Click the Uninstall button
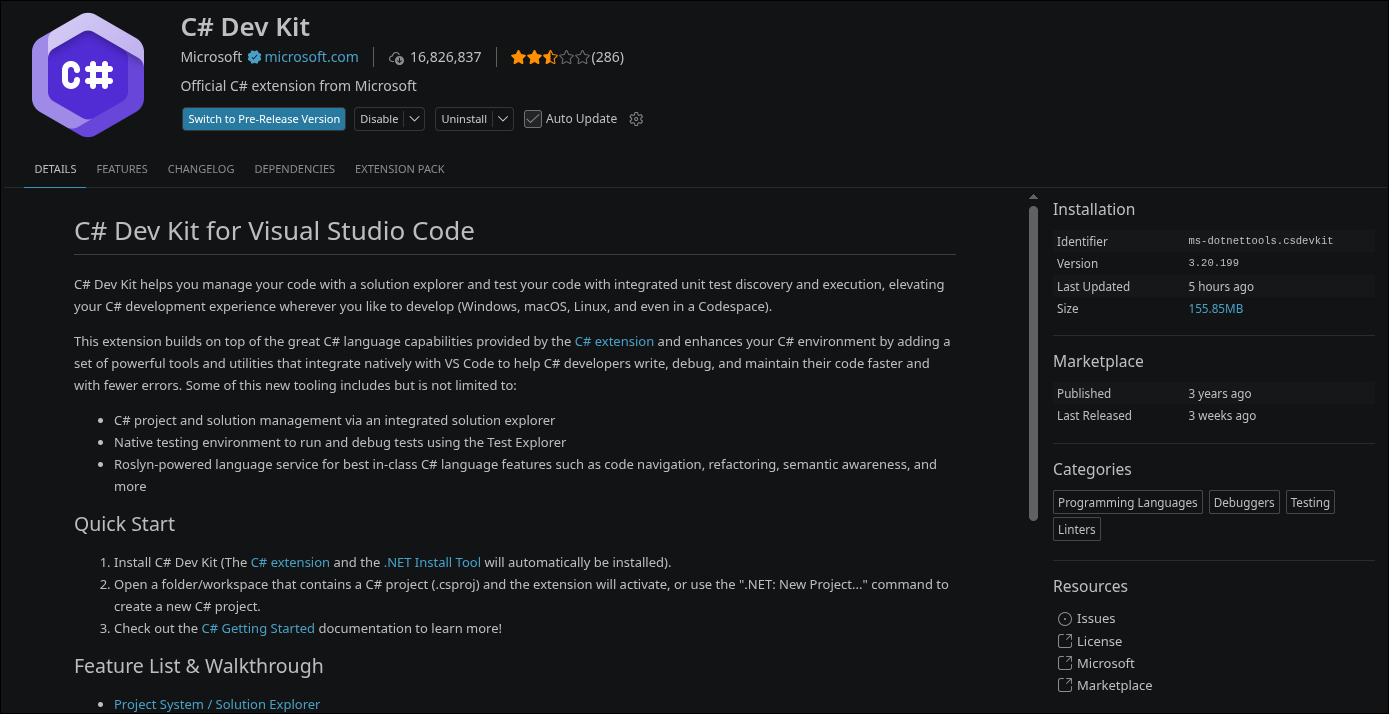Viewport: 1389px width, 714px height. point(464,119)
